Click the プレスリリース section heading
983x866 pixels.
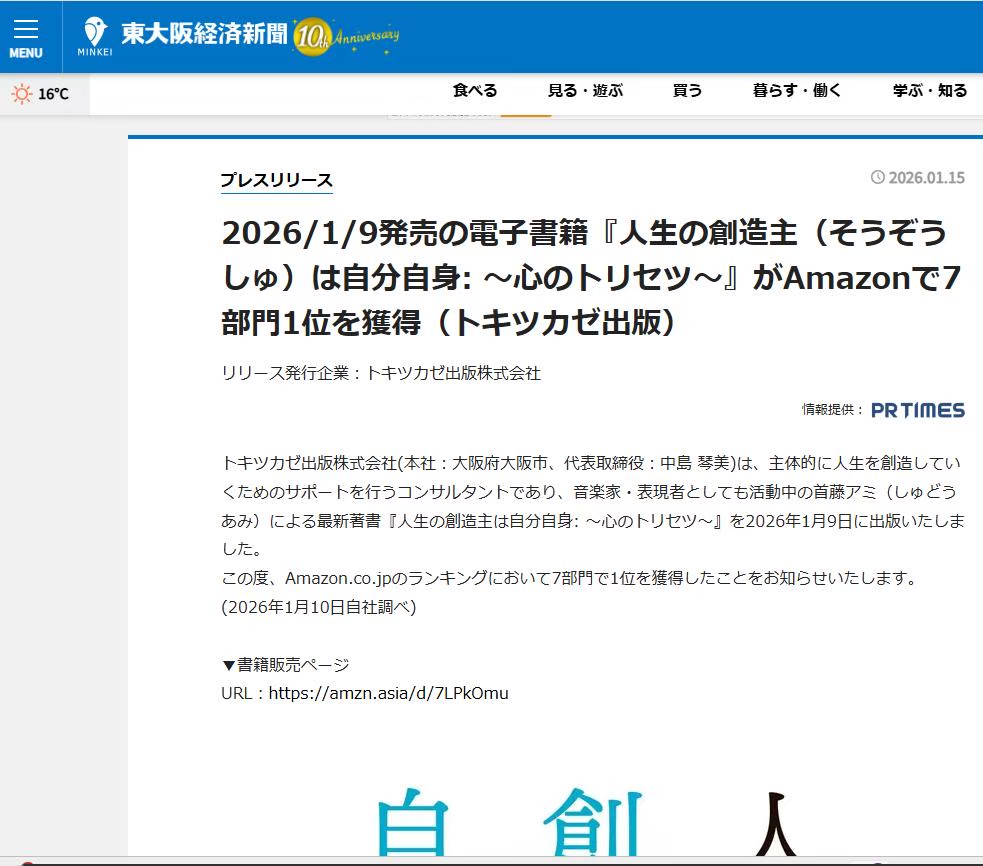[x=276, y=180]
